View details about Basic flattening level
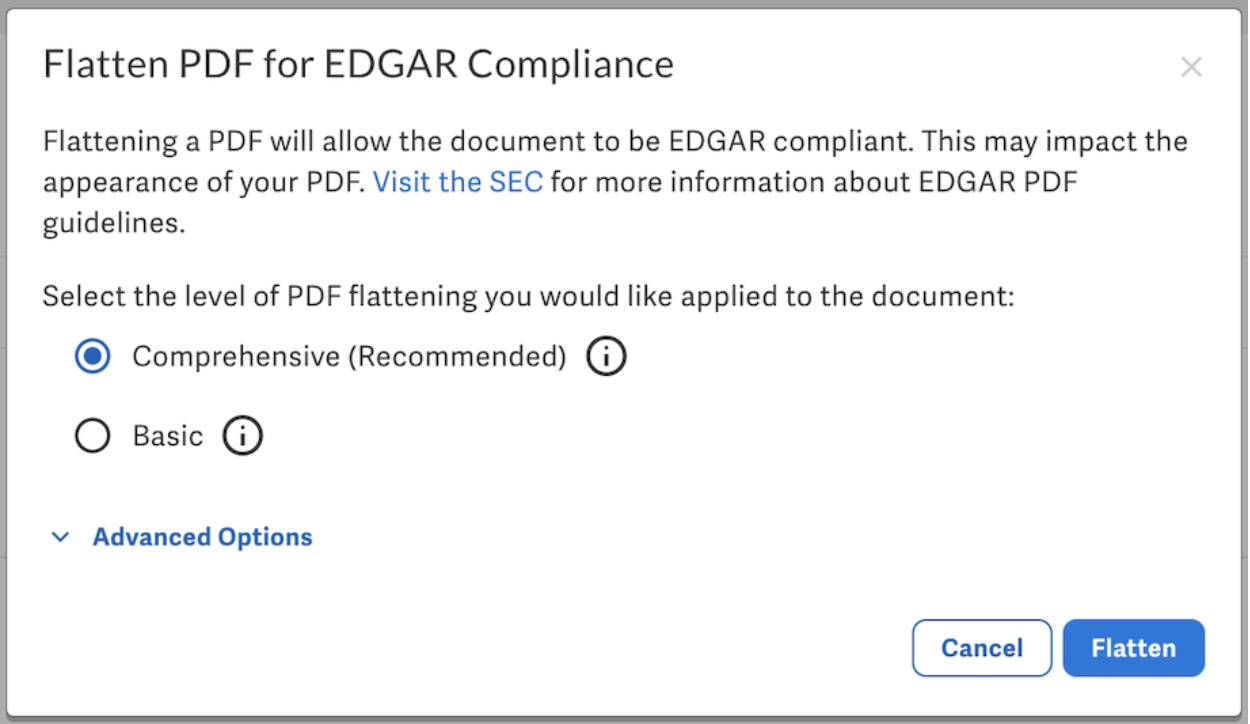The width and height of the screenshot is (1250, 724). 242,436
